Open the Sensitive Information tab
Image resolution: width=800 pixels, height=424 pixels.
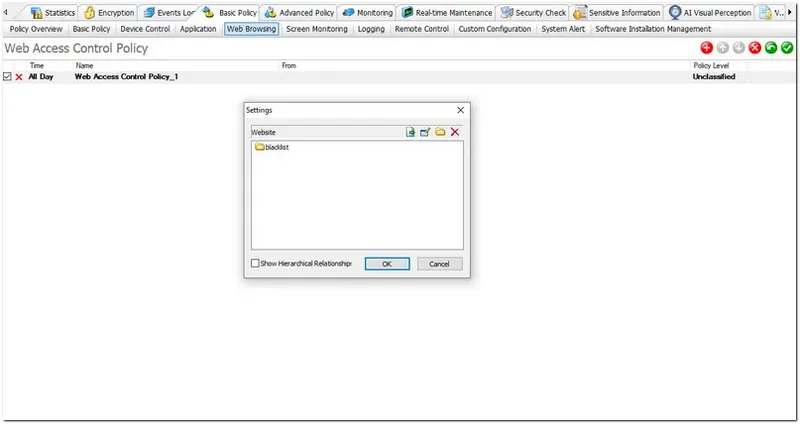[x=617, y=13]
